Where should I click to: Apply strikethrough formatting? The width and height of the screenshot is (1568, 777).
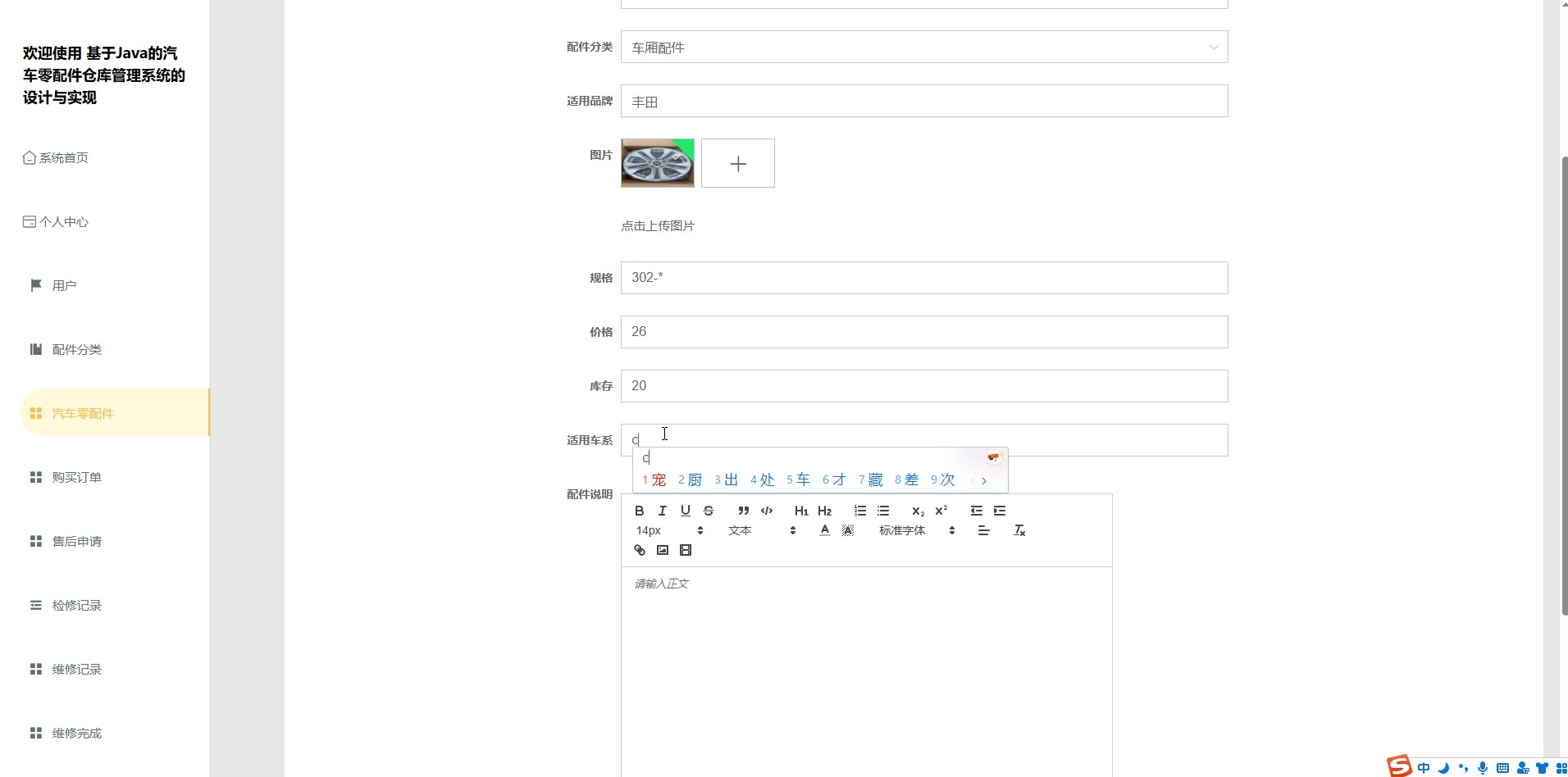point(709,511)
